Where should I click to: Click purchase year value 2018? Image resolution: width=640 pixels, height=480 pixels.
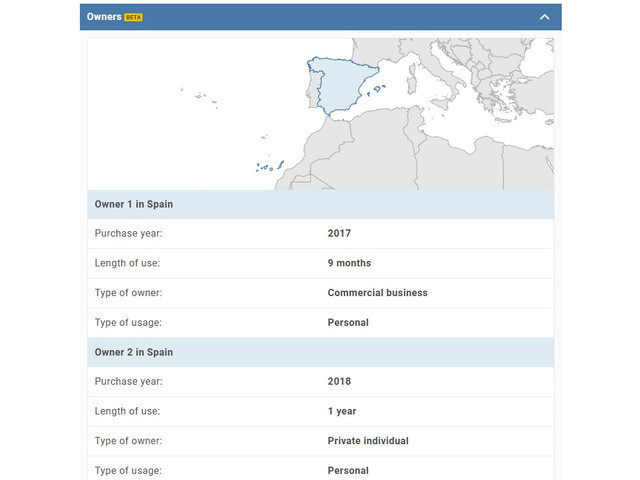pyautogui.click(x=339, y=382)
